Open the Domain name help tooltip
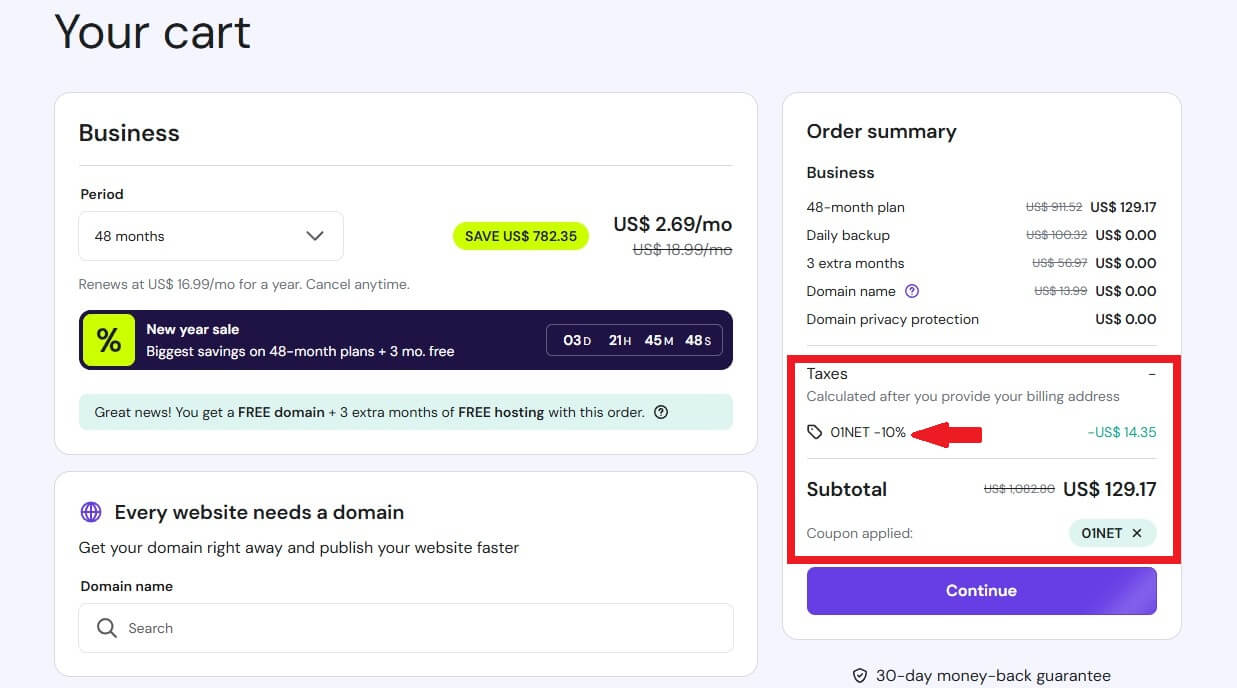This screenshot has height=688, width=1237. tap(911, 291)
